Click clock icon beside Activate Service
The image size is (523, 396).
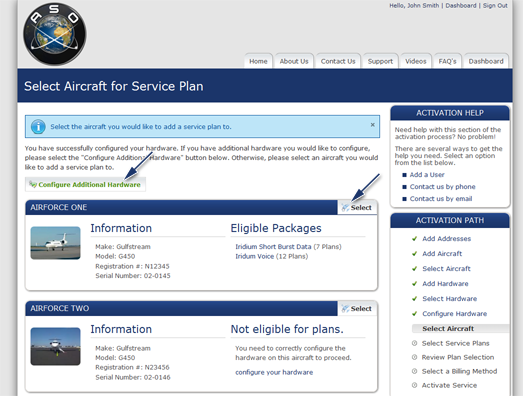415,385
